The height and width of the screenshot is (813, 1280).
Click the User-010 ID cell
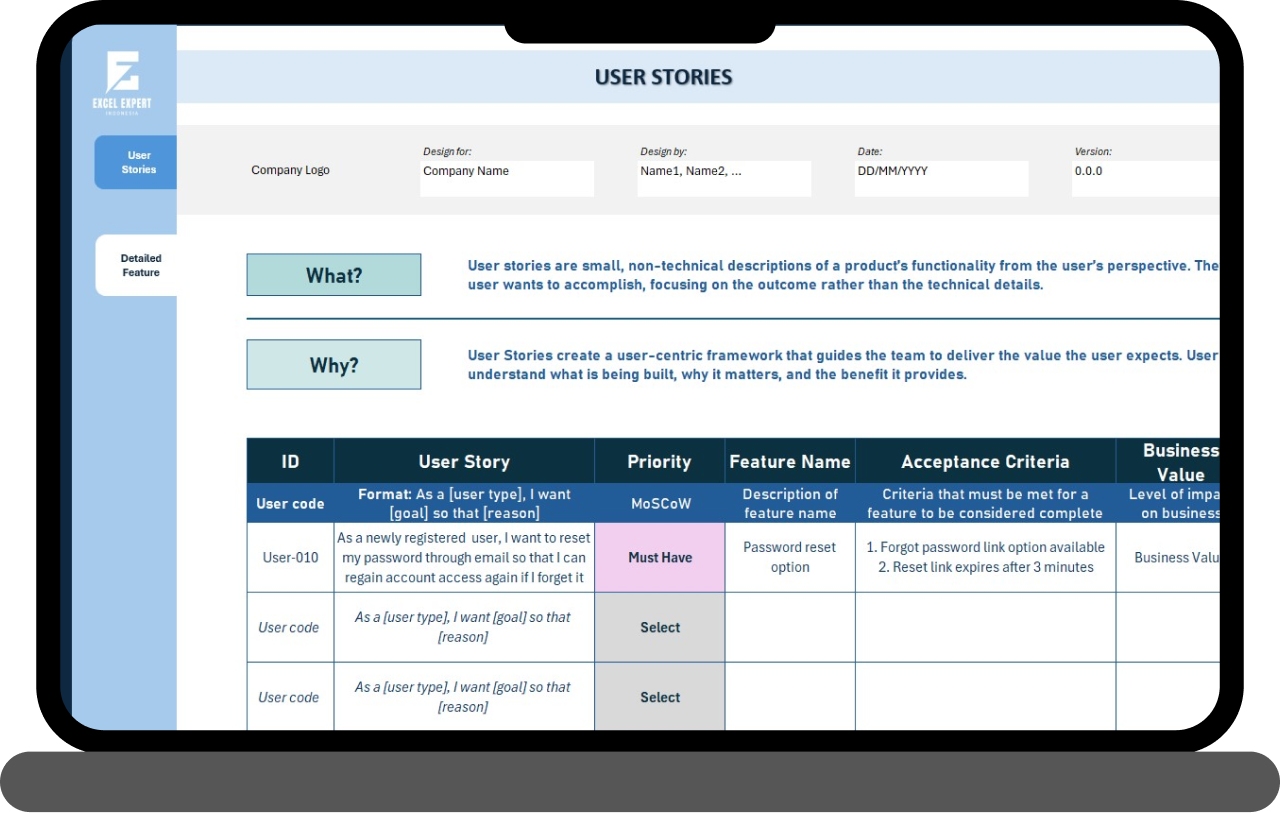290,558
